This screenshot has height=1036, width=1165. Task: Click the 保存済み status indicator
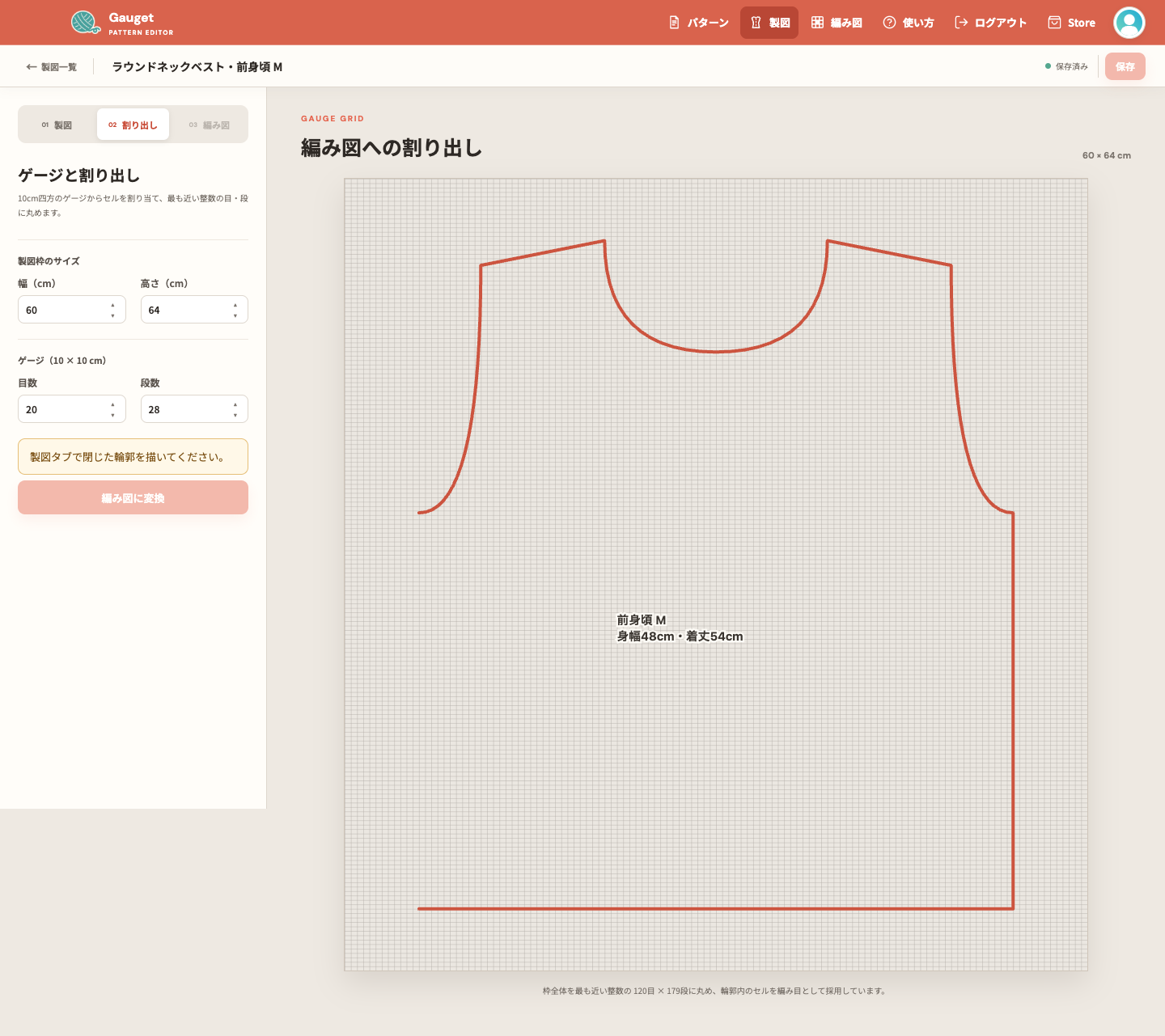coord(1066,66)
